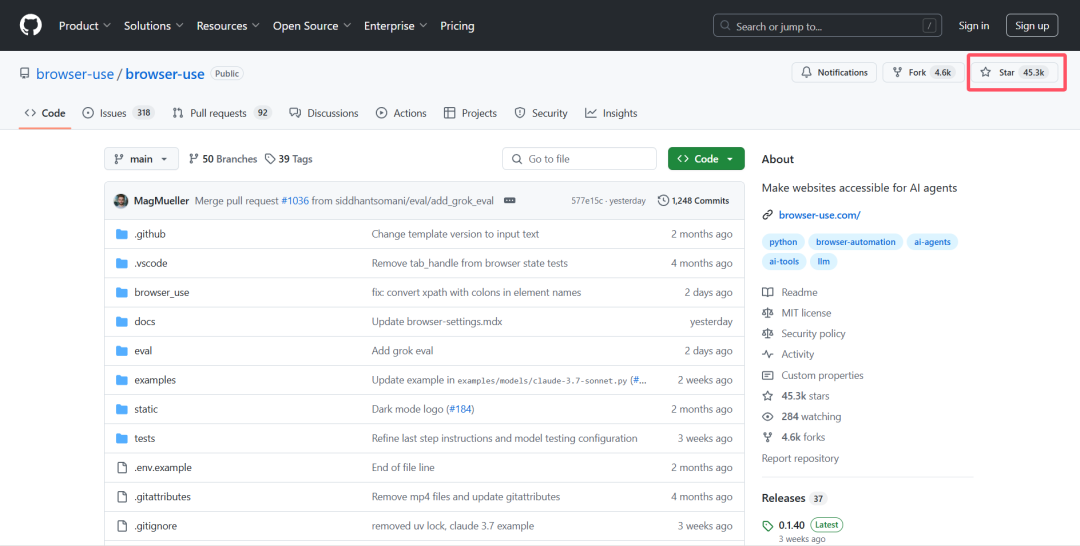Viewport: 1080px width, 546px height.
Task: Open the Projects tab
Action: [470, 113]
